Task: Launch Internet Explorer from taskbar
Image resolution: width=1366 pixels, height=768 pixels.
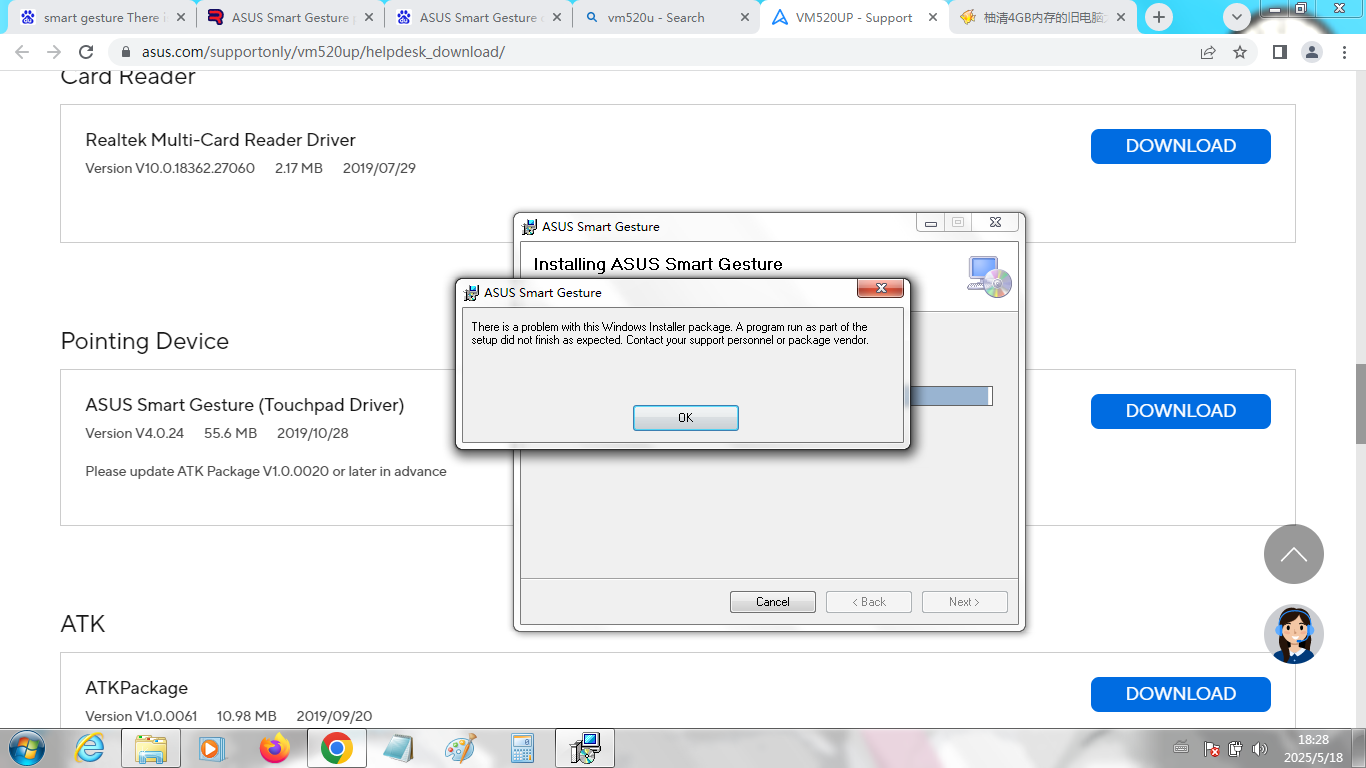Action: (89, 748)
